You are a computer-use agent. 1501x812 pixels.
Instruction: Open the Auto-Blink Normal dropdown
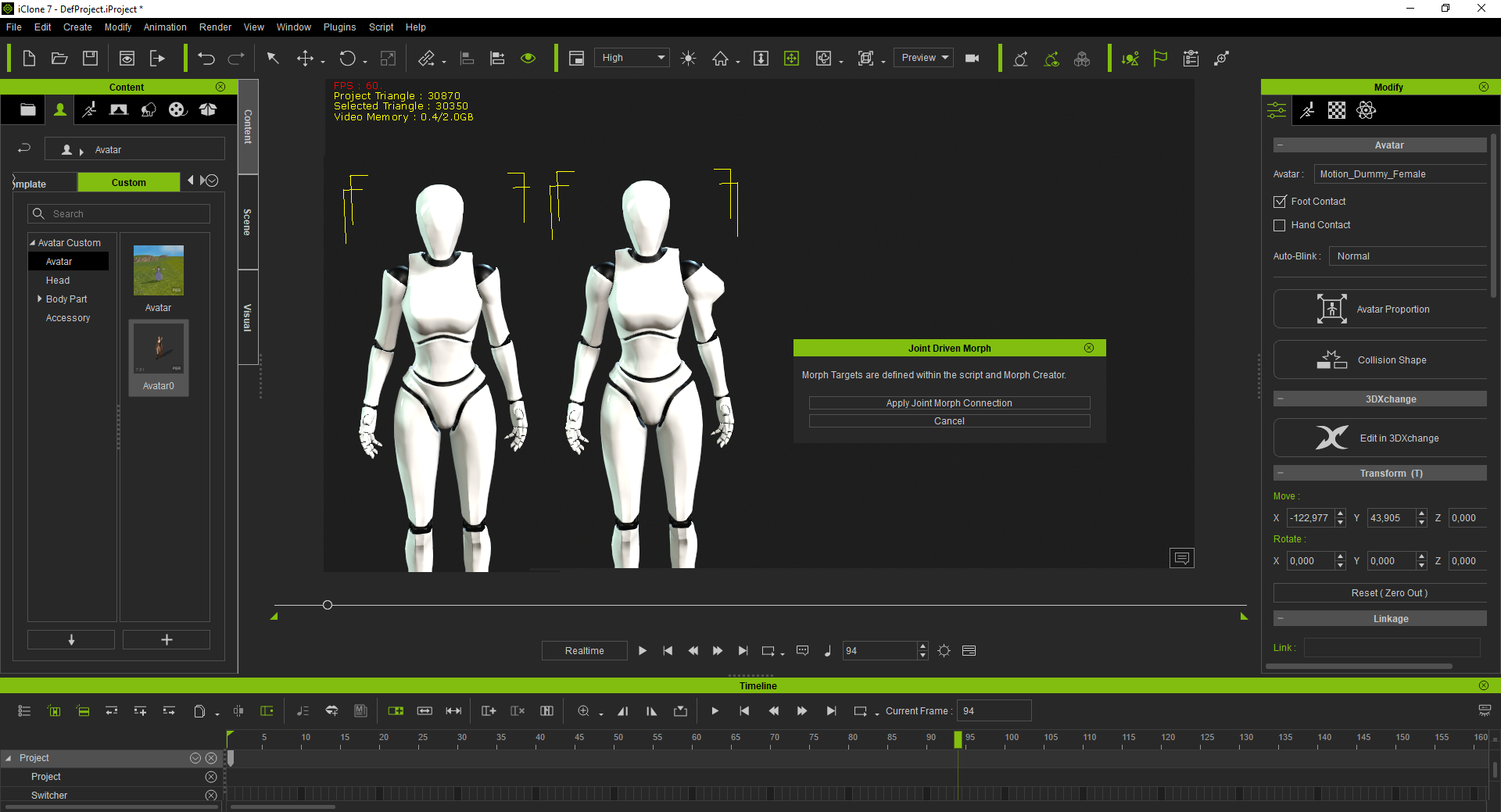(1407, 256)
